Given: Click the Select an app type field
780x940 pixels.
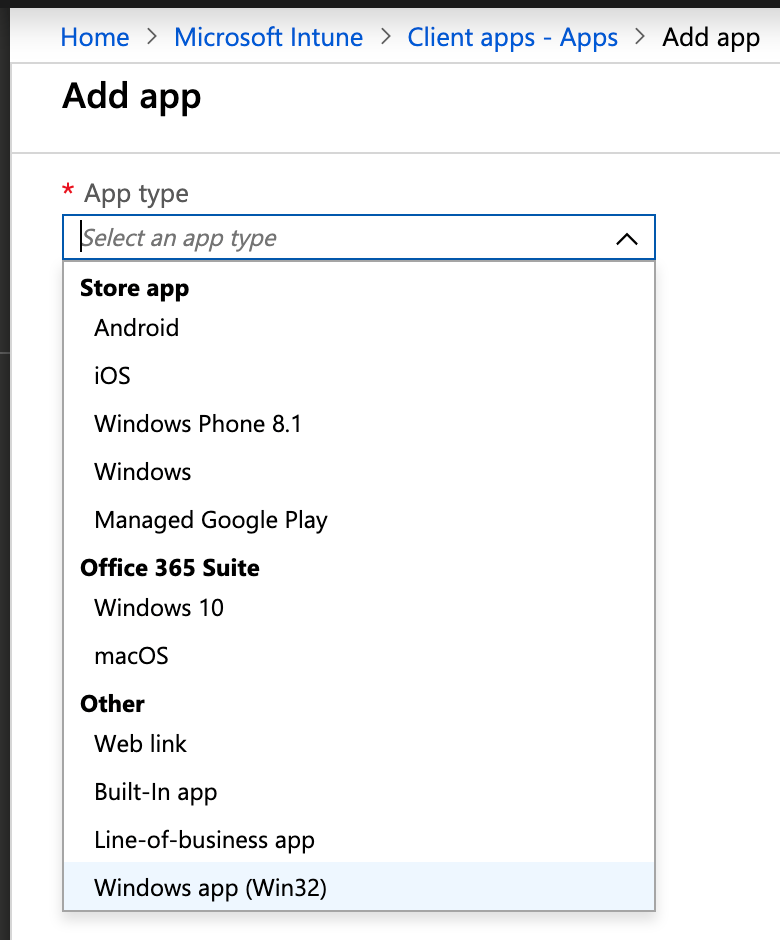Looking at the screenshot, I should click(x=359, y=237).
